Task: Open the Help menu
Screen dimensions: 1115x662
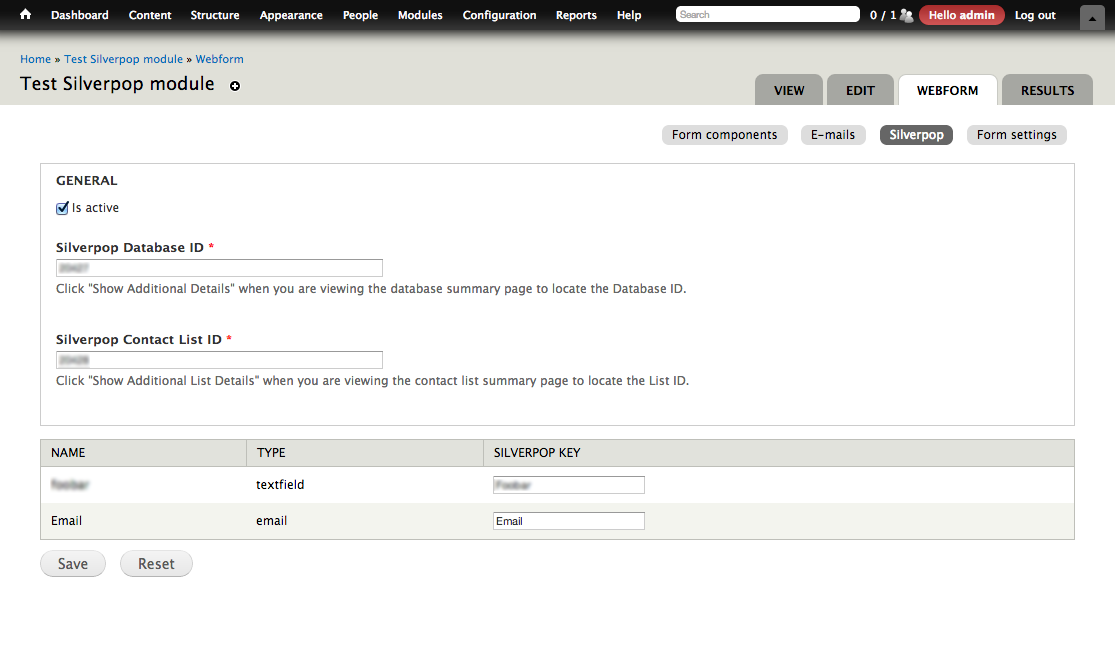Action: tap(629, 15)
